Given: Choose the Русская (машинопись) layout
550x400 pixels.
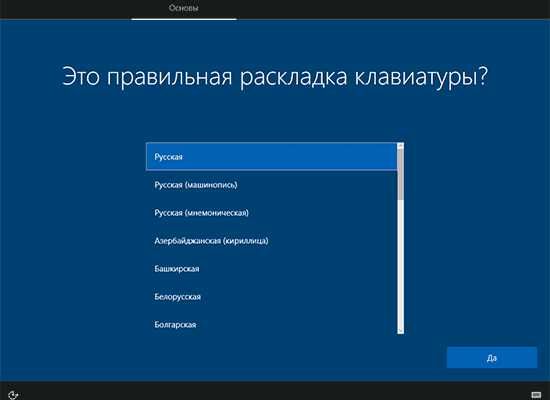Looking at the screenshot, I should point(272,185).
